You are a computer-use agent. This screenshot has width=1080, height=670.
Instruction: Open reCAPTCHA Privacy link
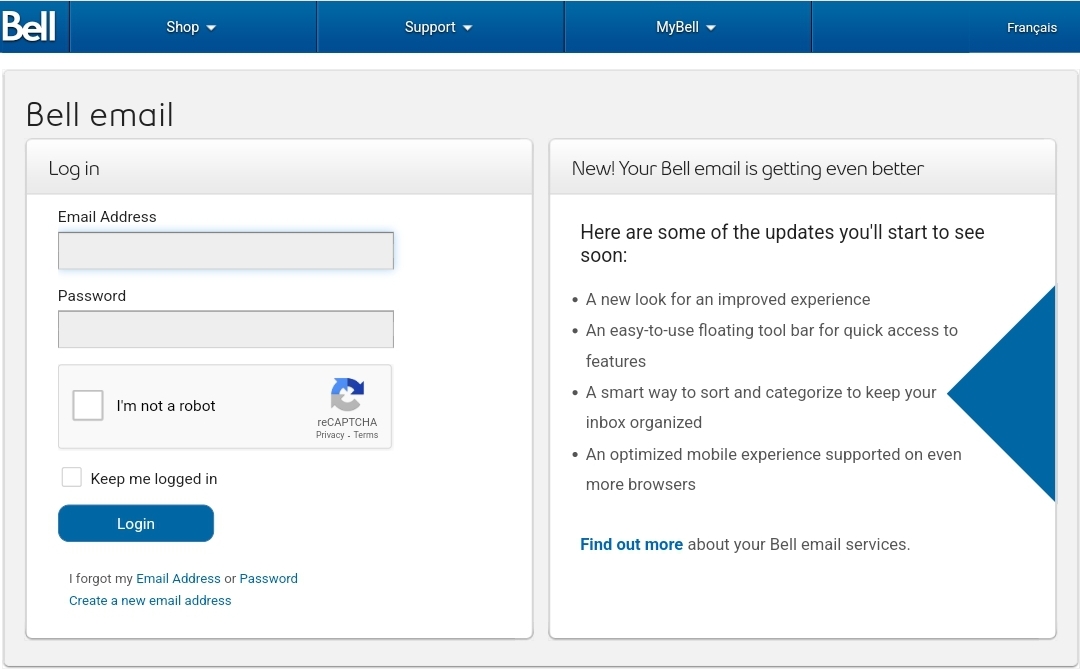(330, 435)
